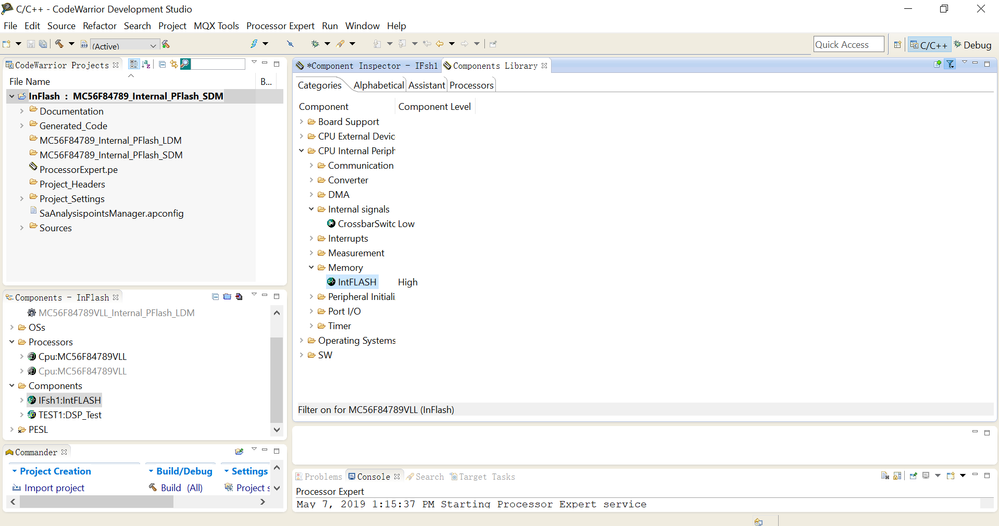Image resolution: width=999 pixels, height=526 pixels.
Task: Click the folder icon in Components panel toolbar
Action: point(227,297)
